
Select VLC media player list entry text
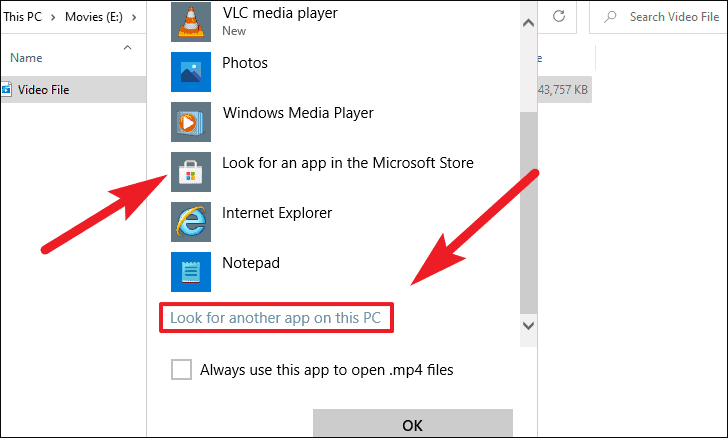(x=280, y=13)
